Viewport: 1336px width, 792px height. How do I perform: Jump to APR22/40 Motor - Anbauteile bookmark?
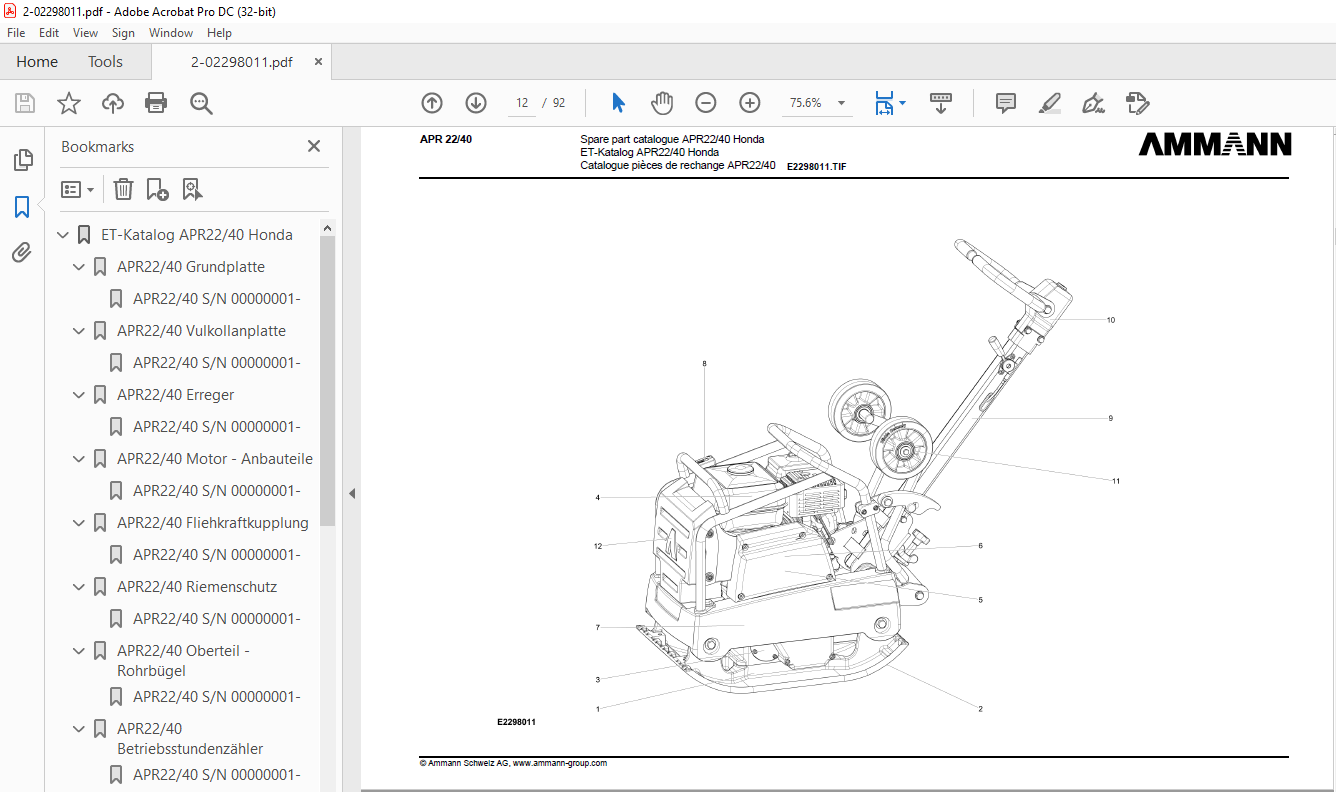point(215,460)
